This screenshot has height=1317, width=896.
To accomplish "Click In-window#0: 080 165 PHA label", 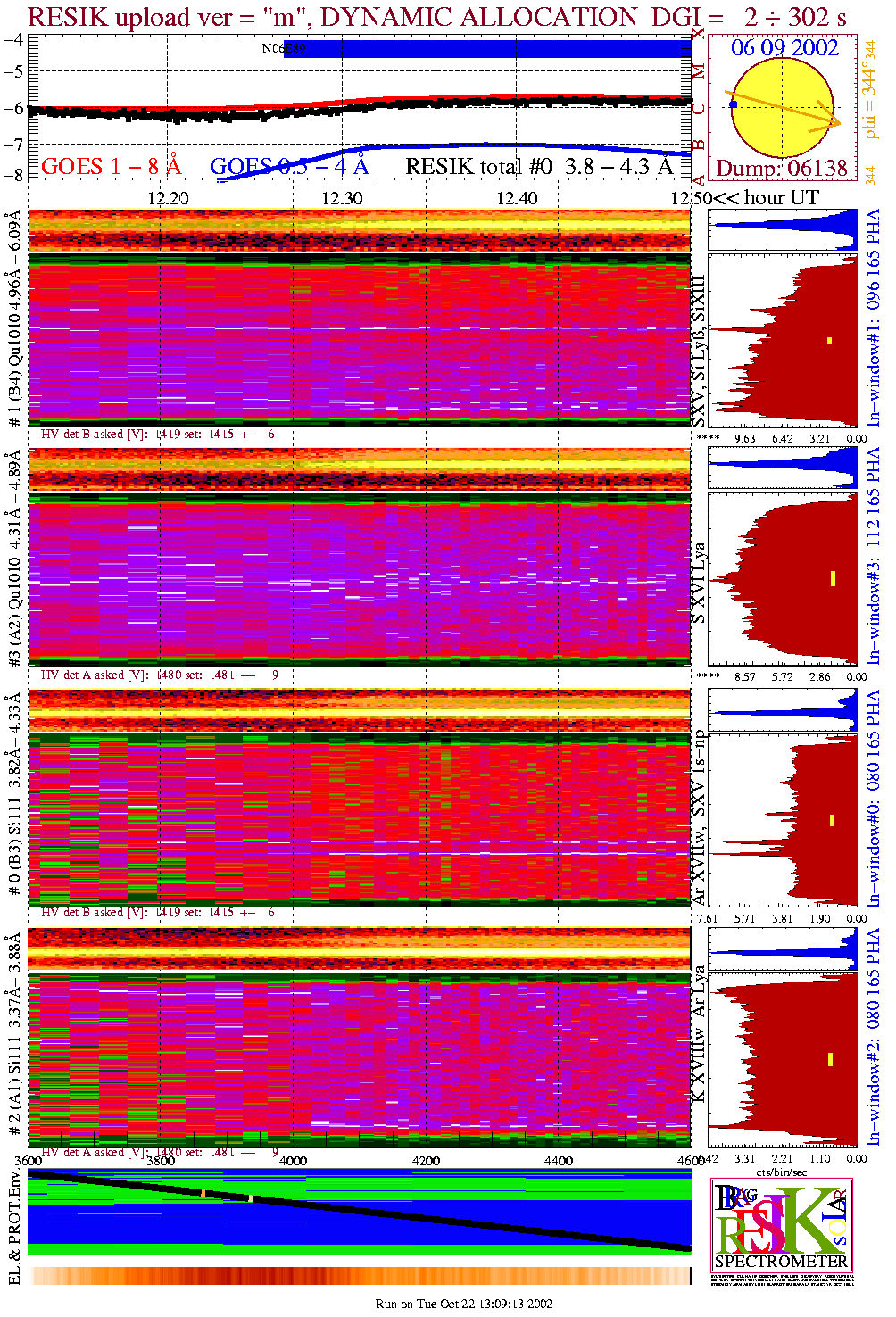I will pos(872,798).
